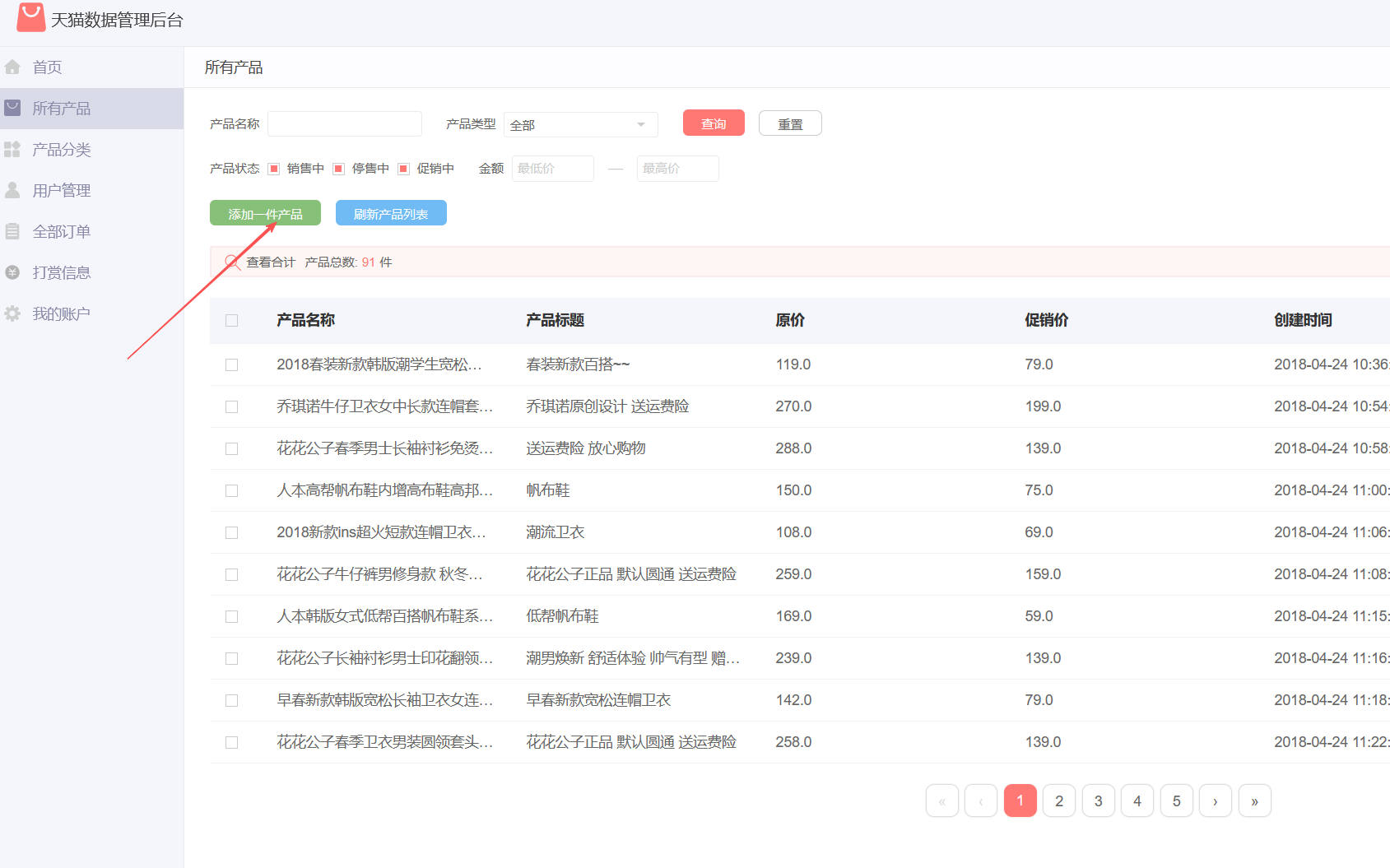Focus the 最高价 amount input
This screenshot has width=1390, height=868.
pyautogui.click(x=678, y=169)
